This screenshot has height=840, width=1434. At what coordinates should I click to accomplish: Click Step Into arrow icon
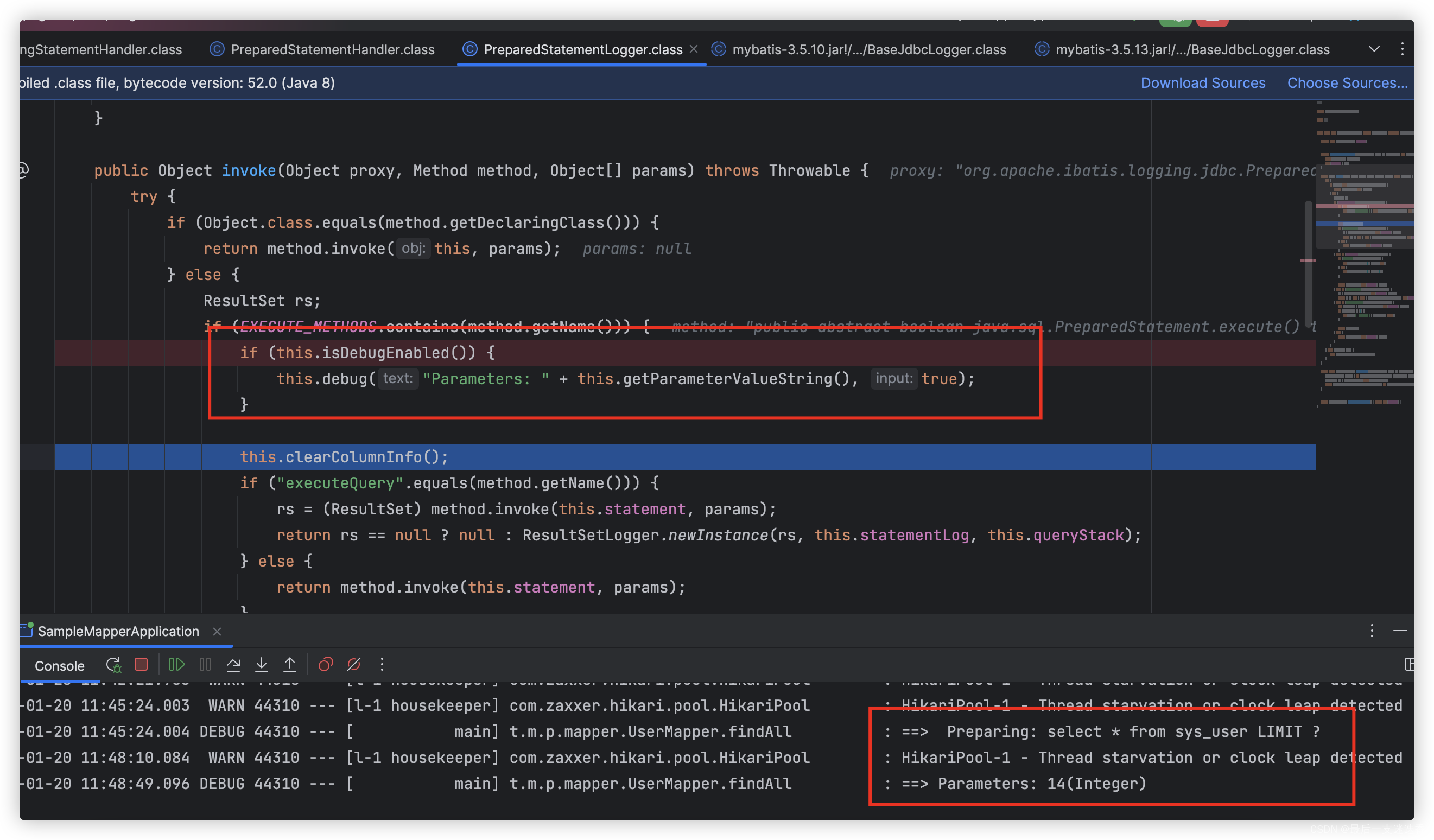261,664
